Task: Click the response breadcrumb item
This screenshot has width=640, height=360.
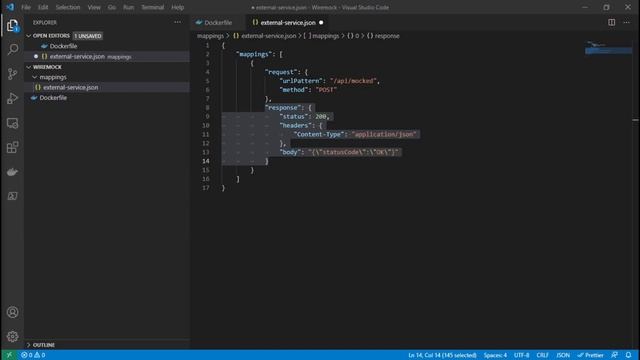Action: [383, 36]
